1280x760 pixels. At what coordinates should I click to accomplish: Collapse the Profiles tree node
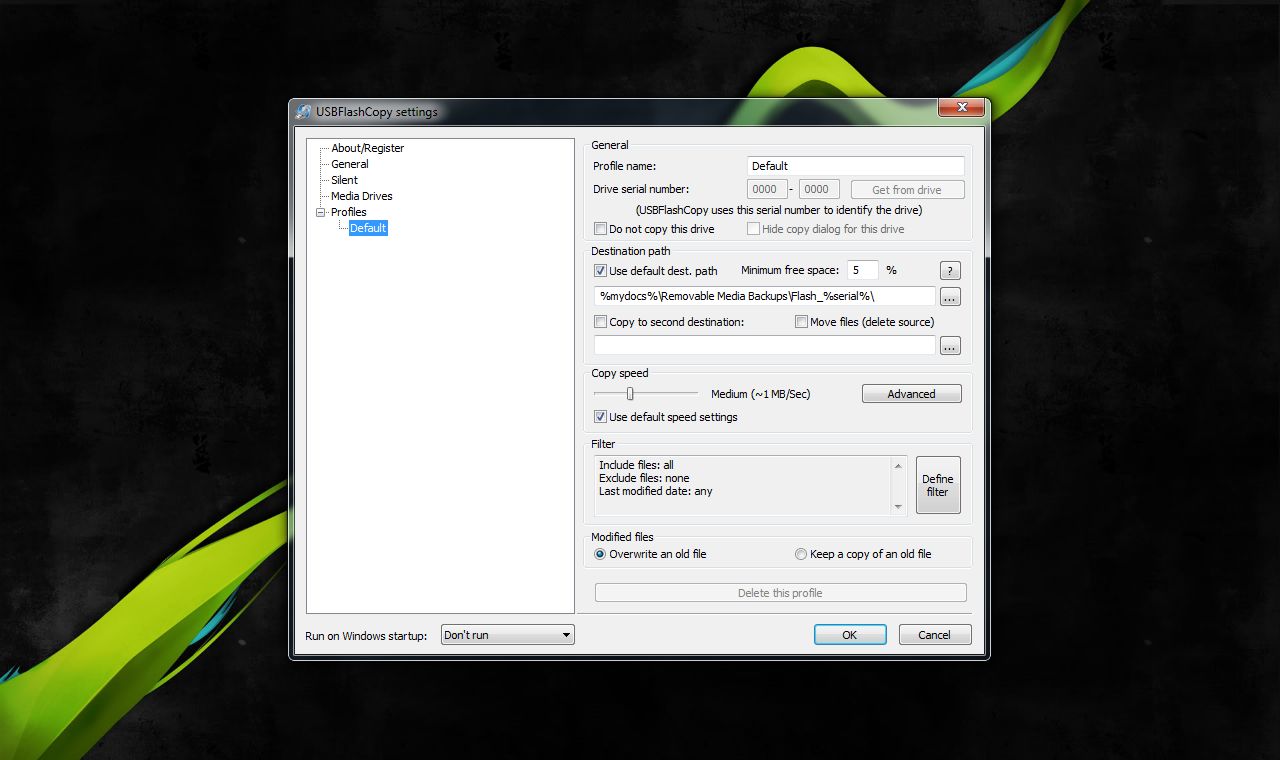click(x=321, y=212)
